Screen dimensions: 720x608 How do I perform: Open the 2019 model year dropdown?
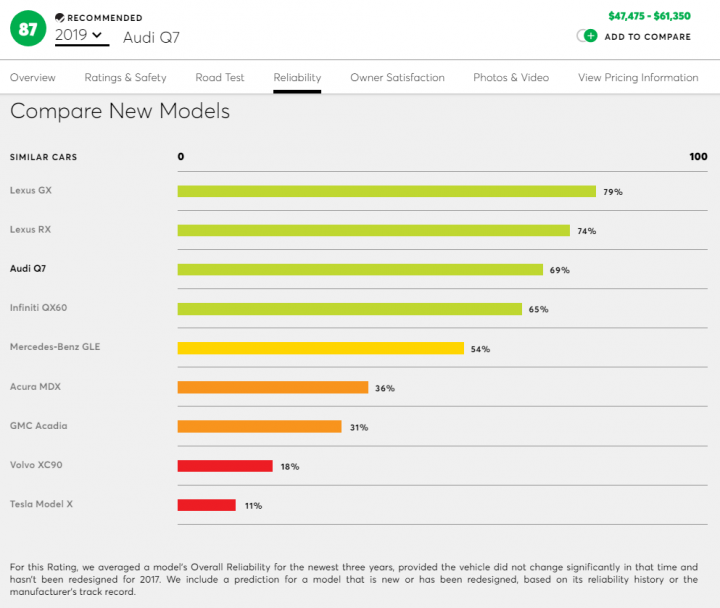click(x=82, y=36)
